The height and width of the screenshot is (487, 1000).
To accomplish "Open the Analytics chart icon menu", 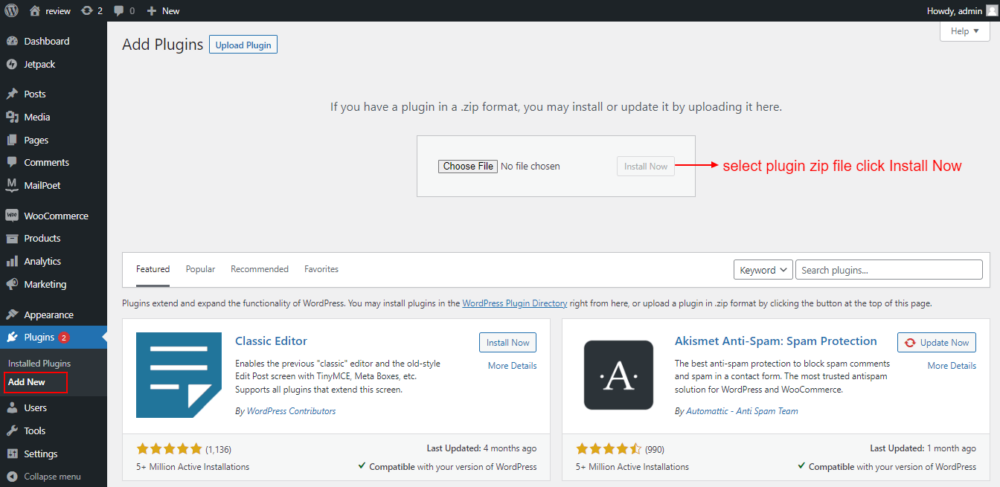I will [x=11, y=261].
